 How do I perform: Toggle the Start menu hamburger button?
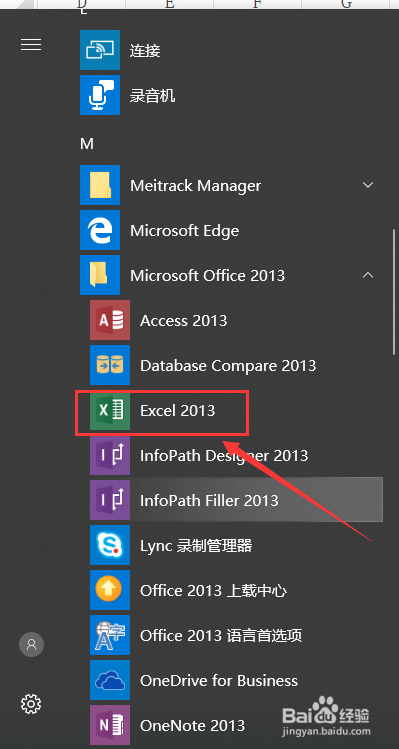31,45
